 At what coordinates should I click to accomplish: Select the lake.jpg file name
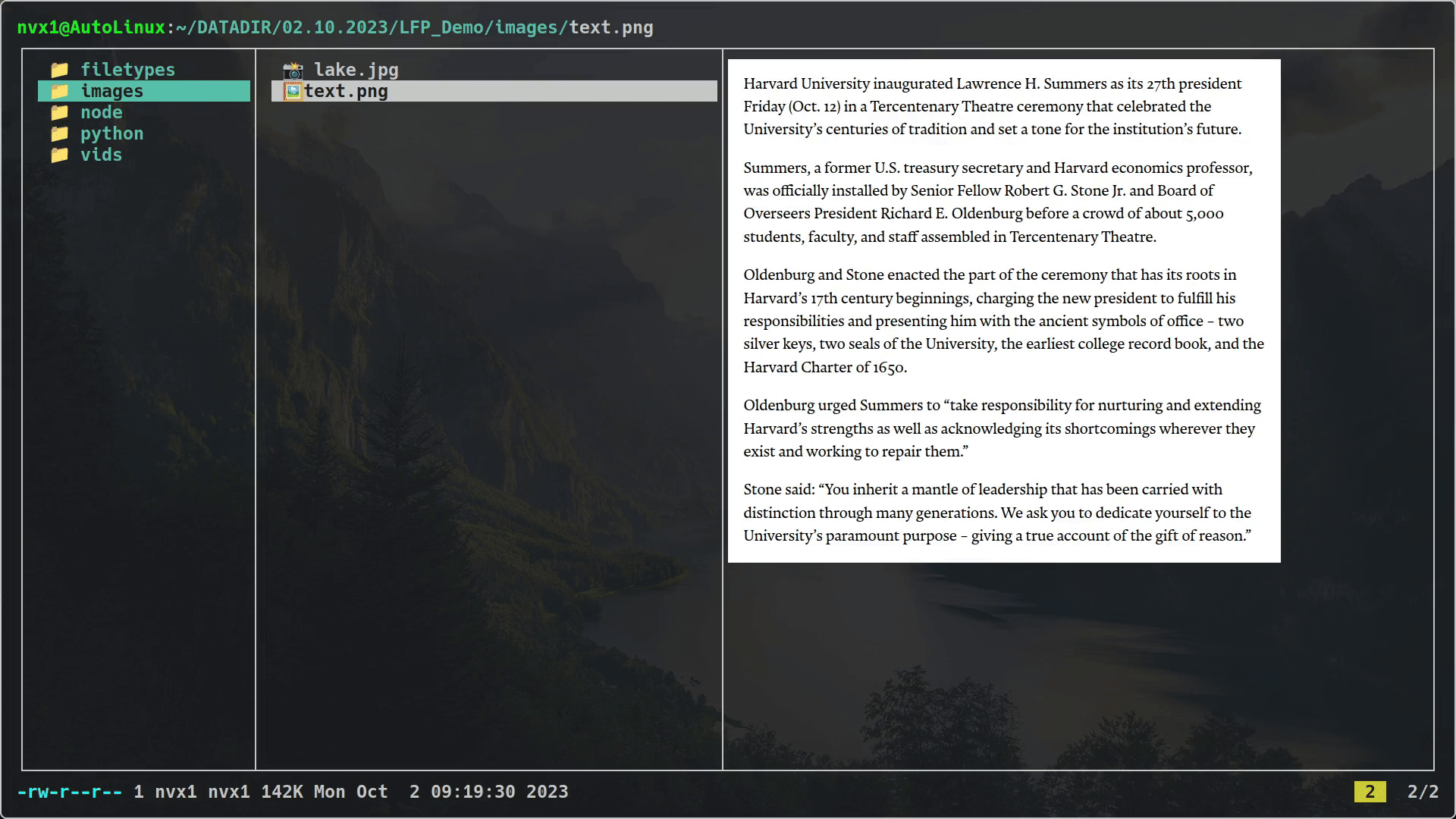pos(356,71)
